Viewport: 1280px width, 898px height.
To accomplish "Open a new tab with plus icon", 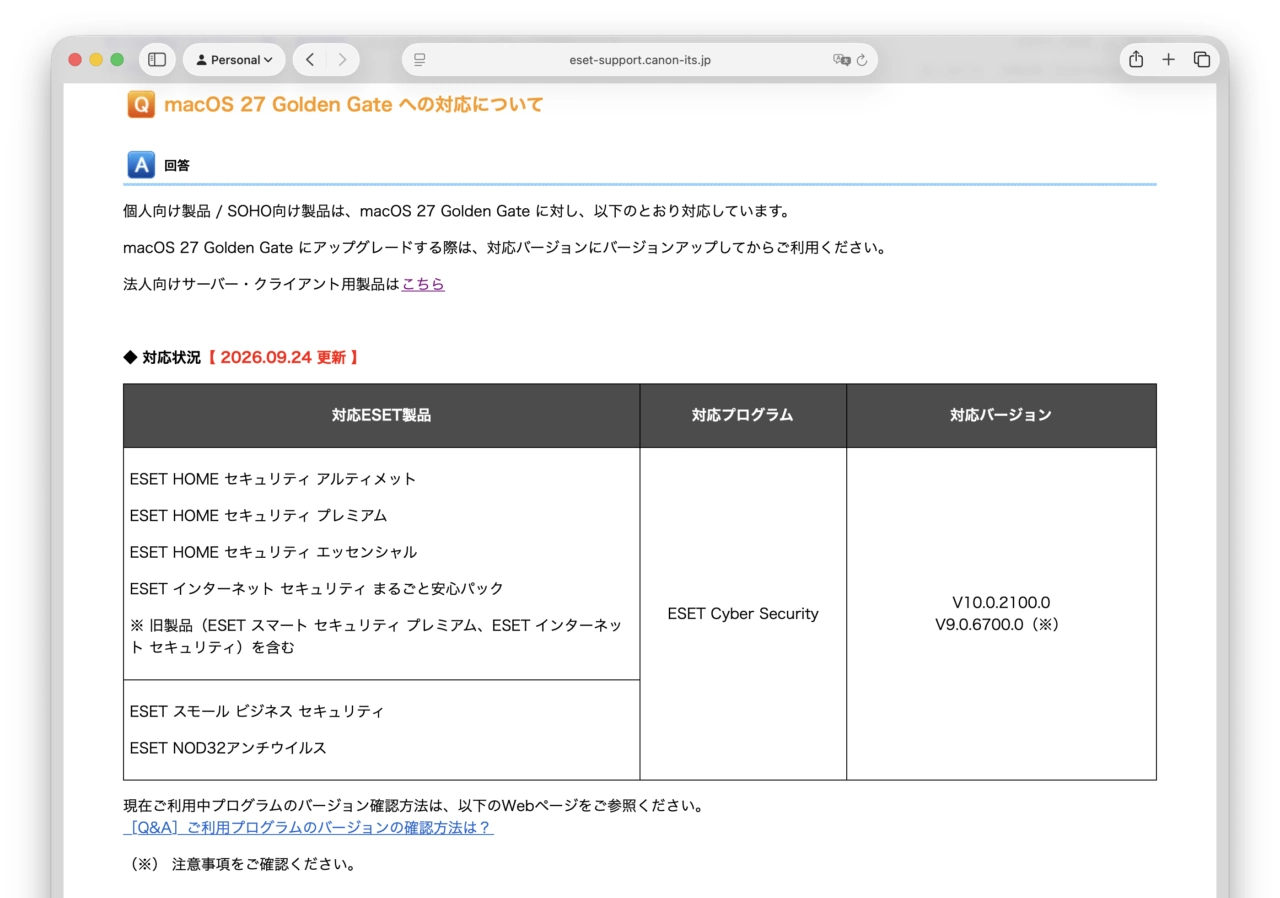I will pyautogui.click(x=1168, y=60).
